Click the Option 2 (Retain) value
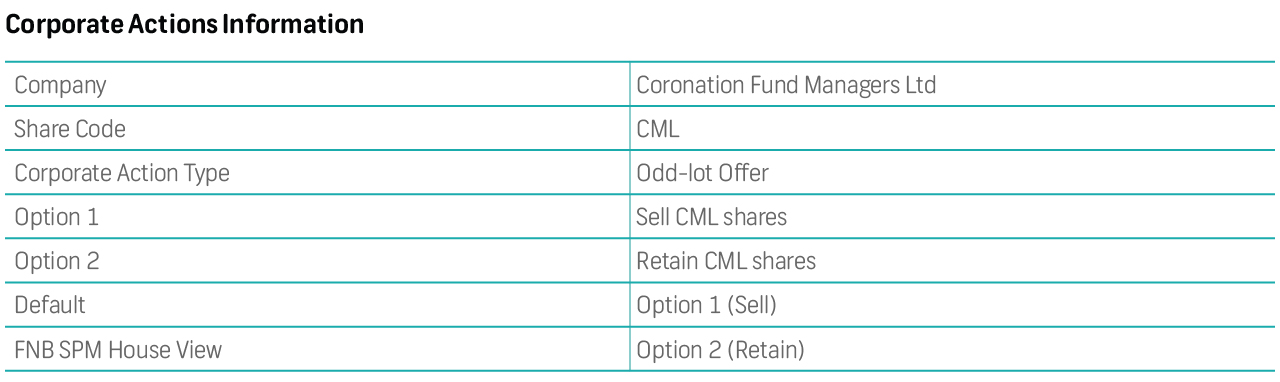Image resolution: width=1280 pixels, height=382 pixels. (x=720, y=349)
